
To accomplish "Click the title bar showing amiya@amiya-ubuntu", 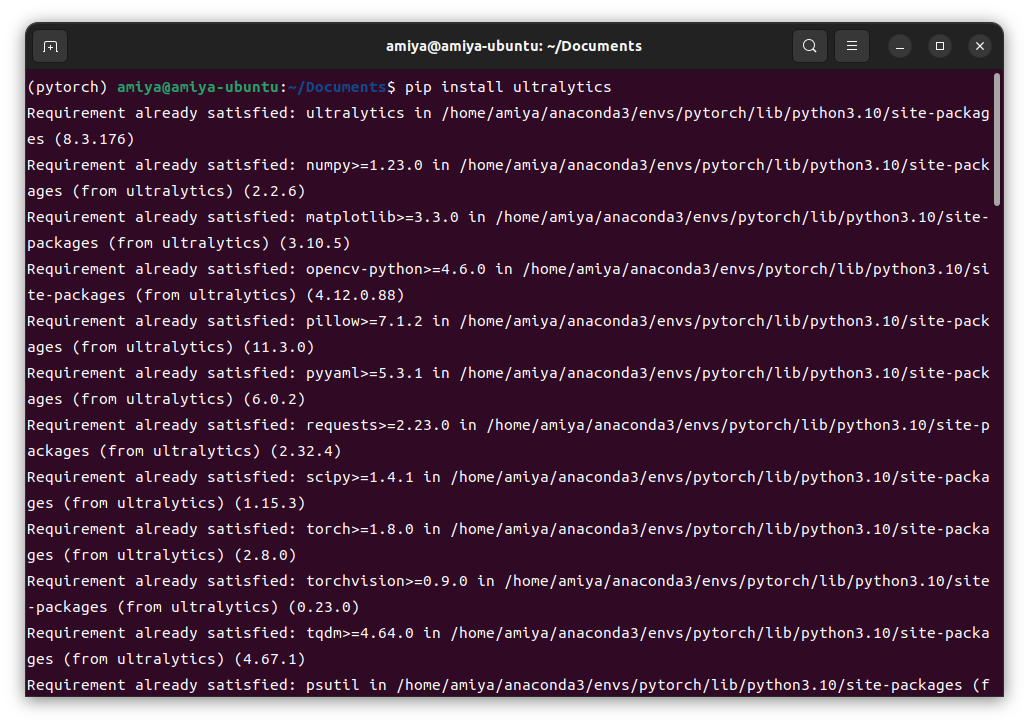I will [514, 46].
